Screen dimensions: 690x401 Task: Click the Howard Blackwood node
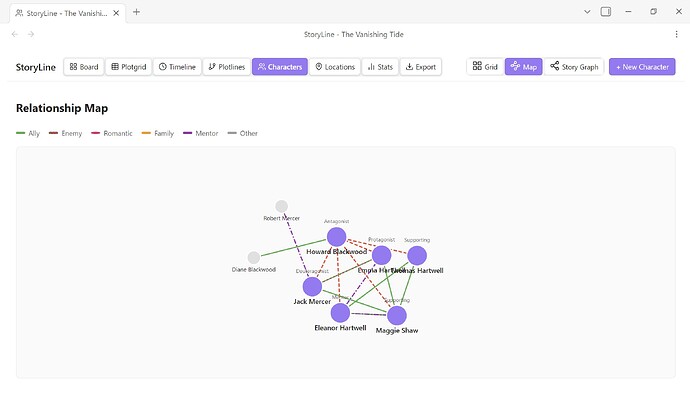337,237
